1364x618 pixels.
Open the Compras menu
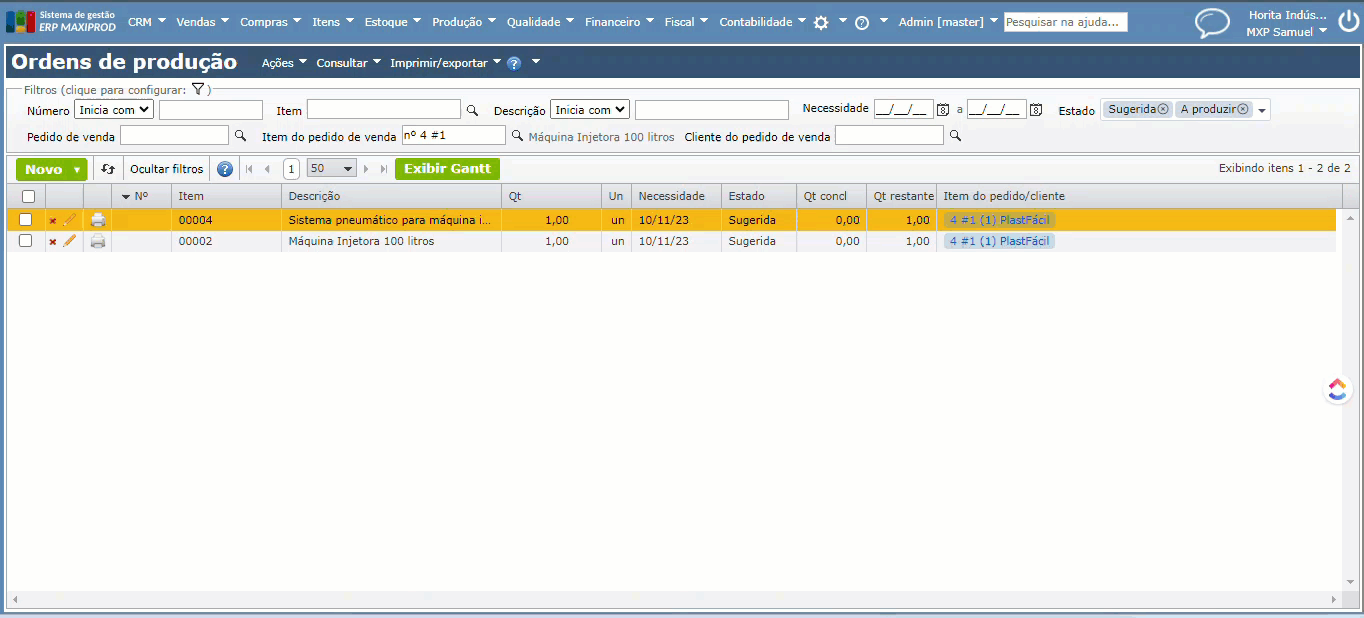pos(270,22)
